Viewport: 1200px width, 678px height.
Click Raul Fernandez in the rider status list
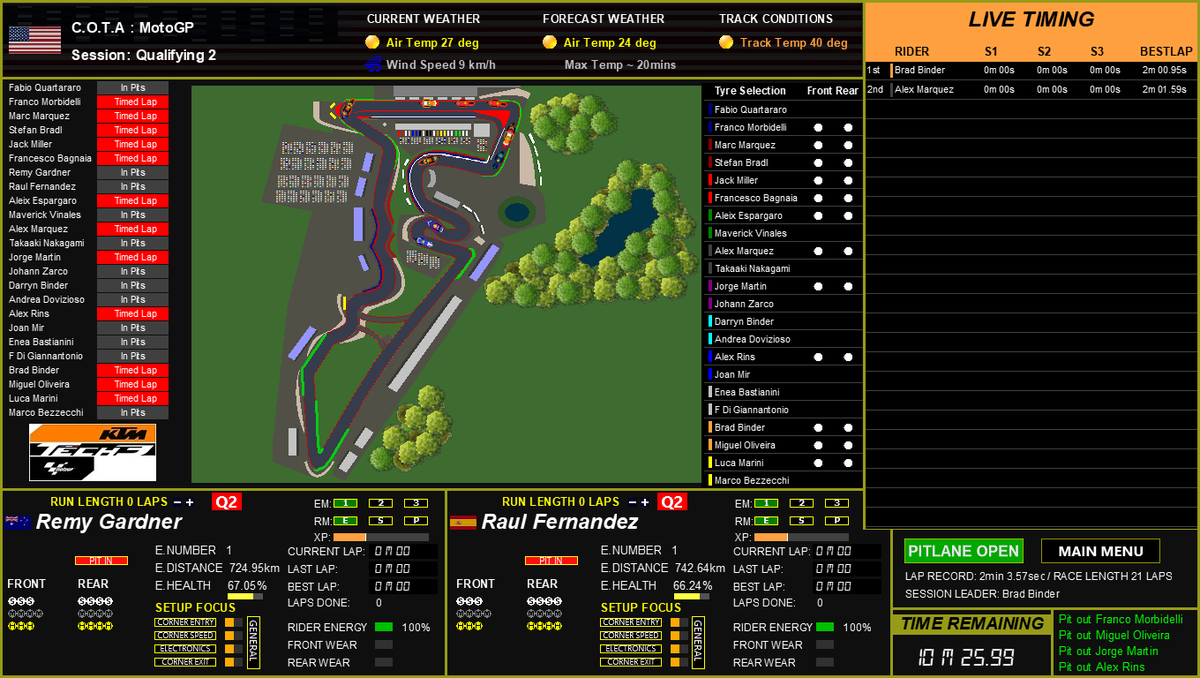click(x=88, y=186)
